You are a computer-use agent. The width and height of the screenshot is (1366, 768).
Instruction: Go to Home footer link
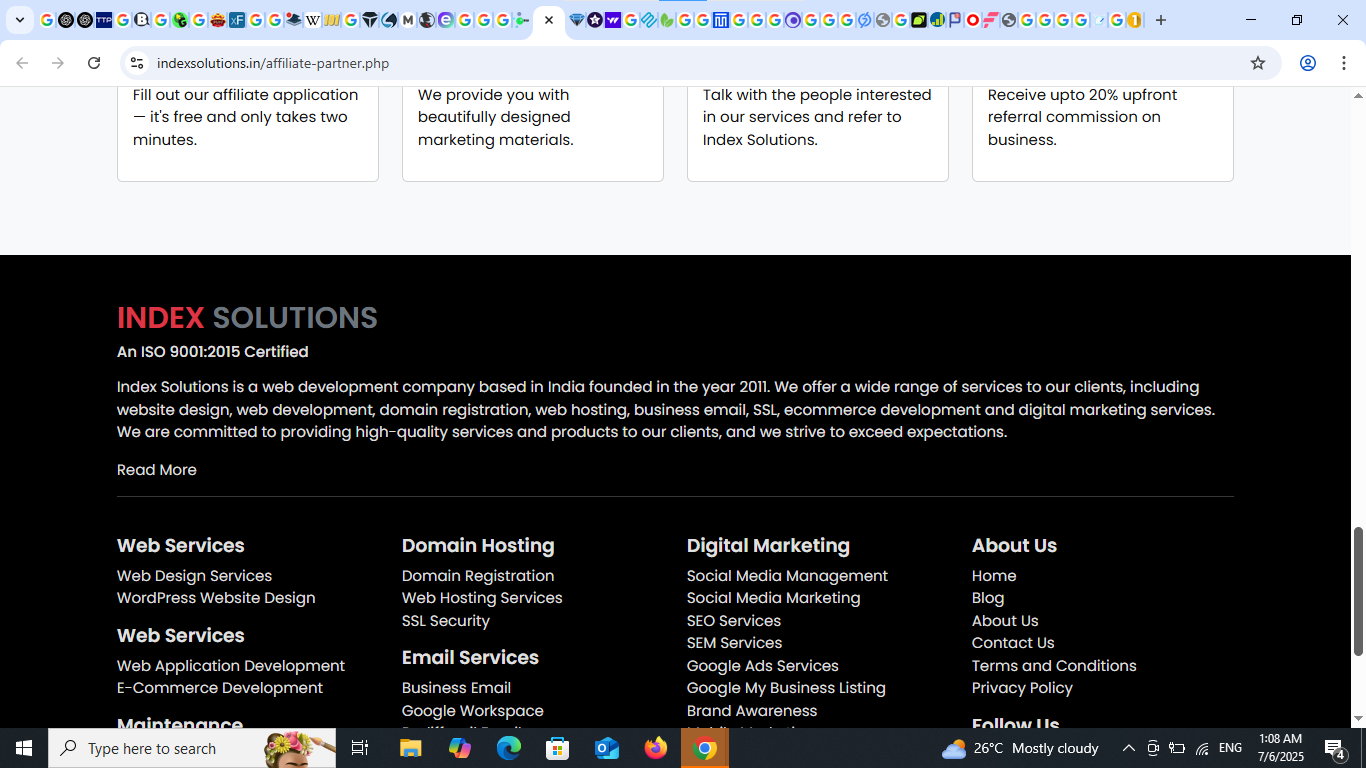[994, 576]
